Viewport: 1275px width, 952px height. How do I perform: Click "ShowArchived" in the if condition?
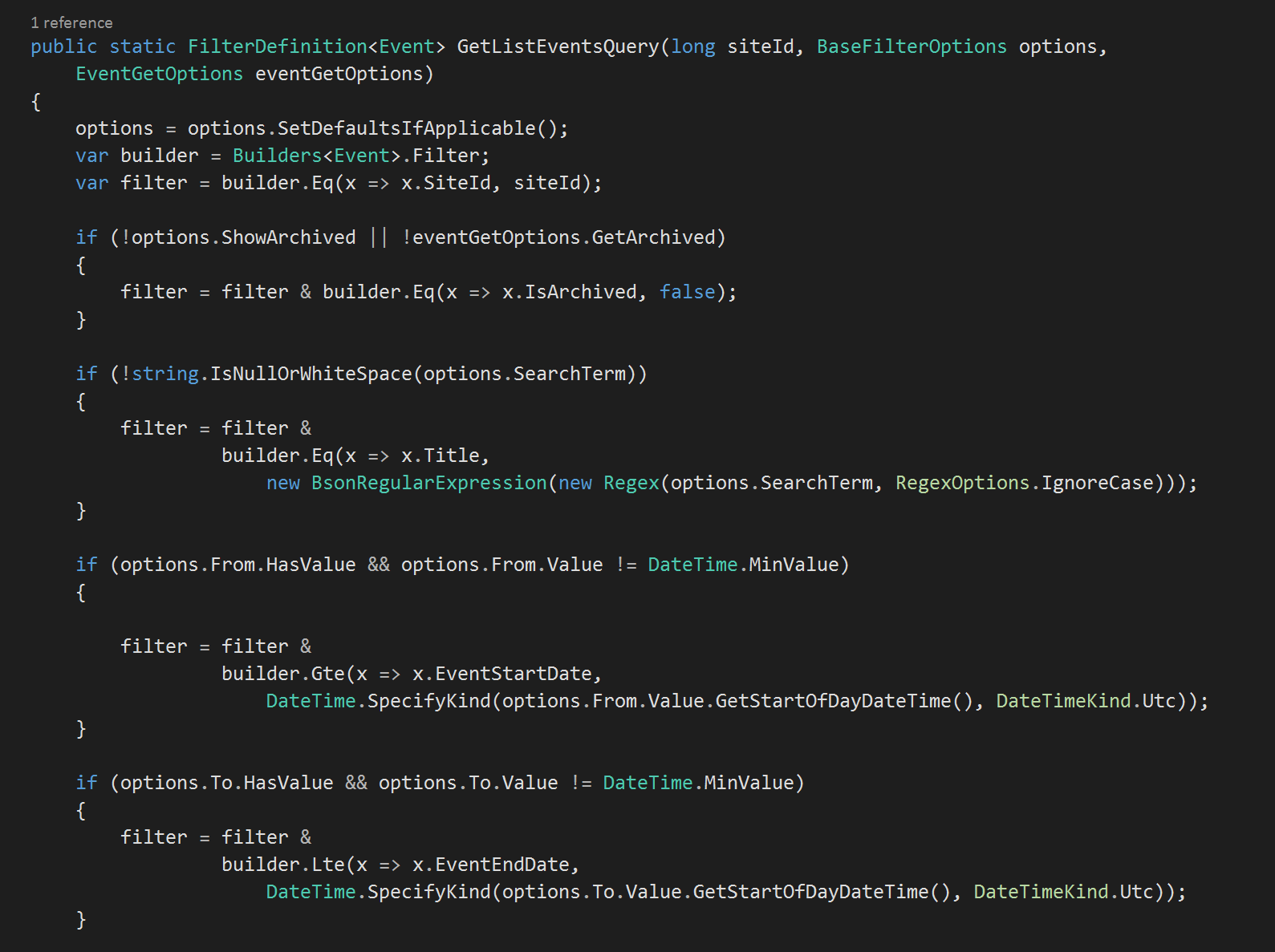point(288,237)
